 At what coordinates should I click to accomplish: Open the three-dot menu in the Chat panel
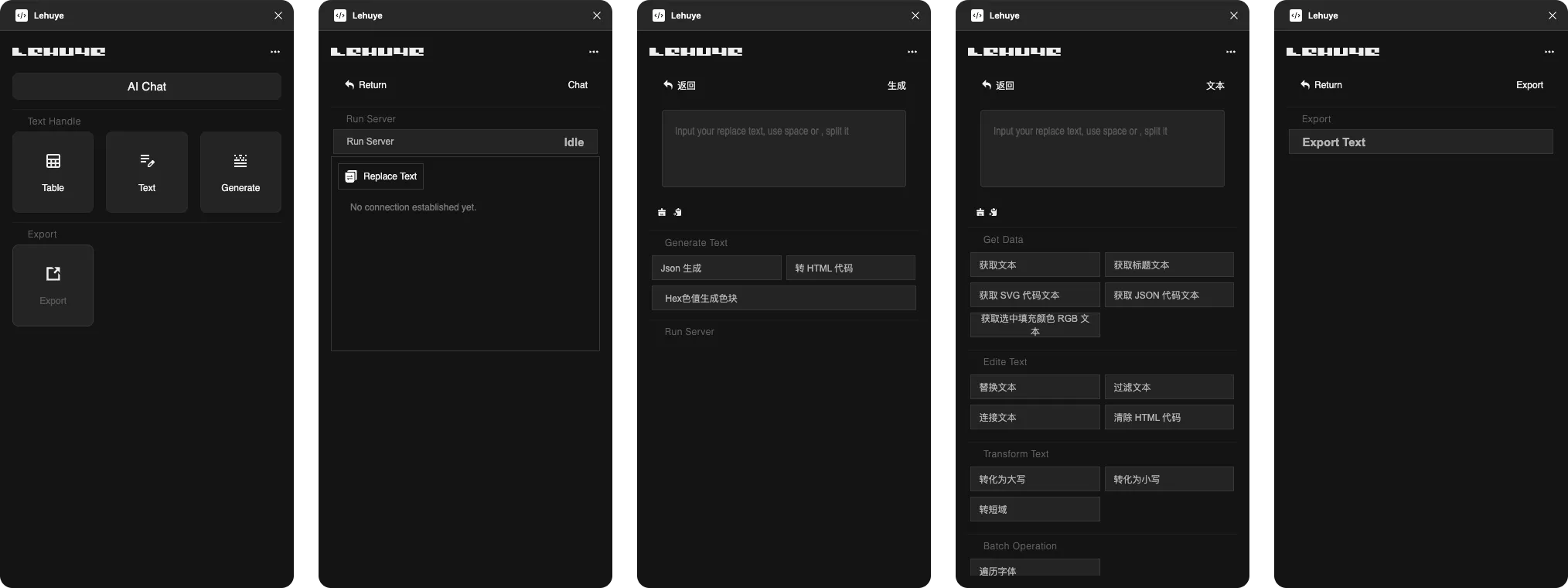point(594,52)
